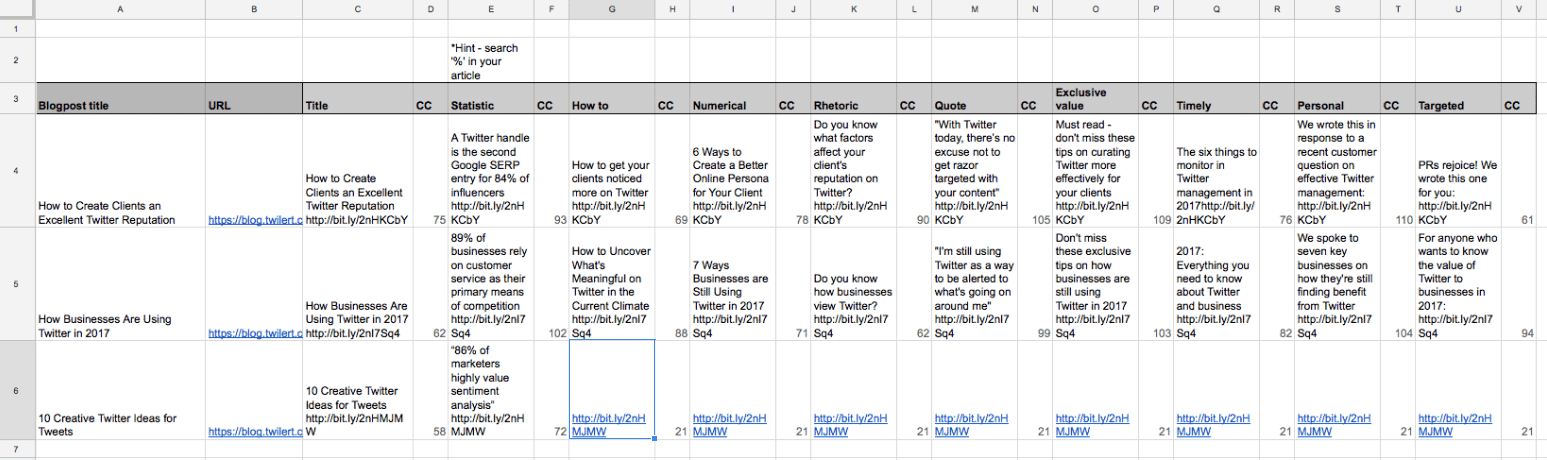
Task: Open row 6 bit.ly link under Timely column
Action: point(1212,424)
